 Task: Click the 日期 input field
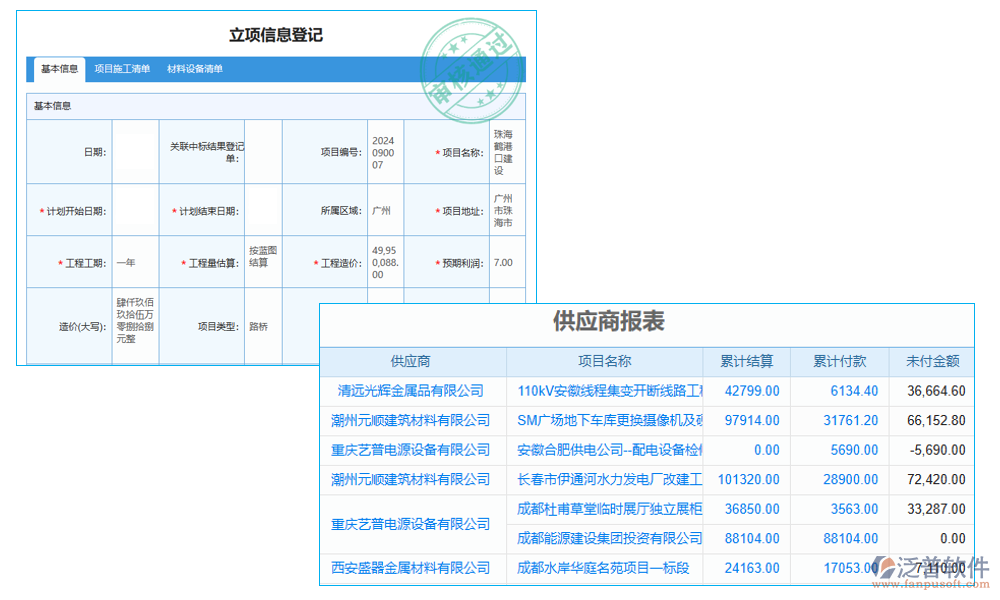pyautogui.click(x=135, y=152)
